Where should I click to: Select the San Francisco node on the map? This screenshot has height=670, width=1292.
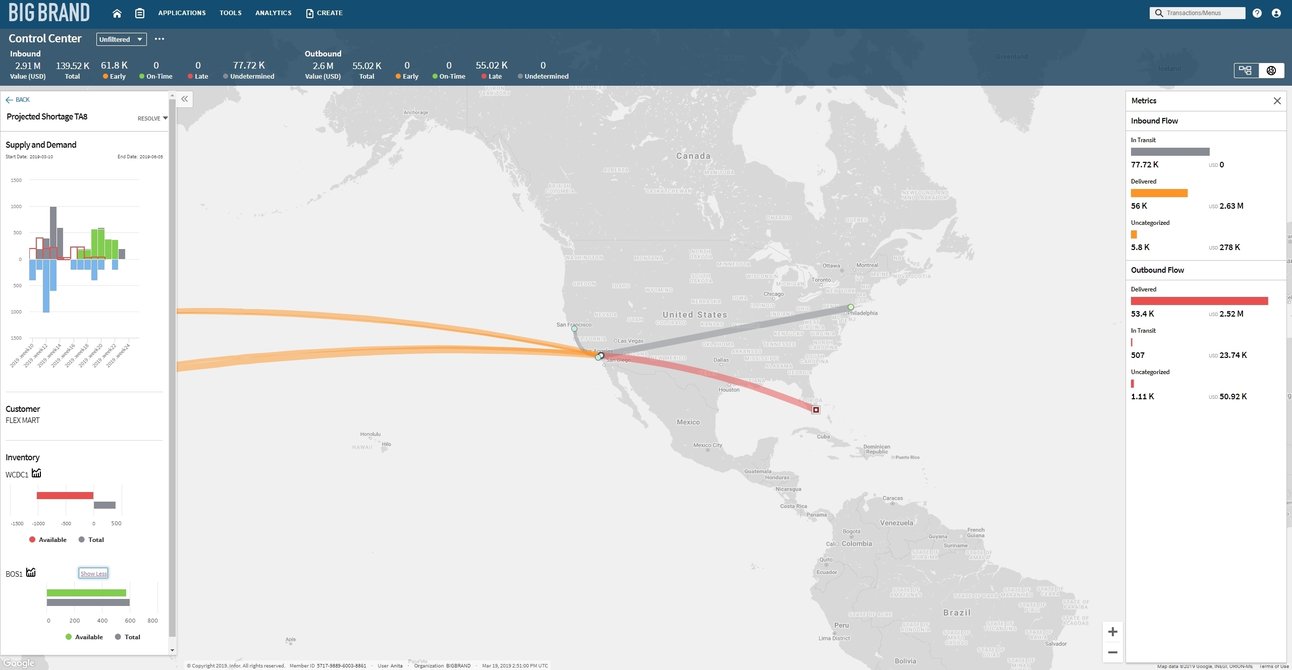(x=574, y=329)
